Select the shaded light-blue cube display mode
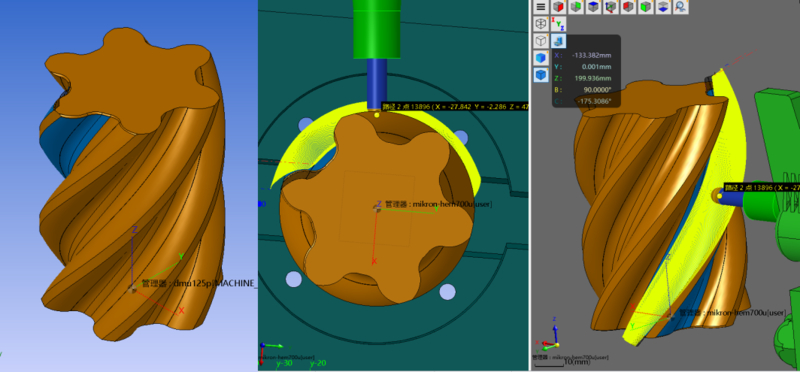 541,58
